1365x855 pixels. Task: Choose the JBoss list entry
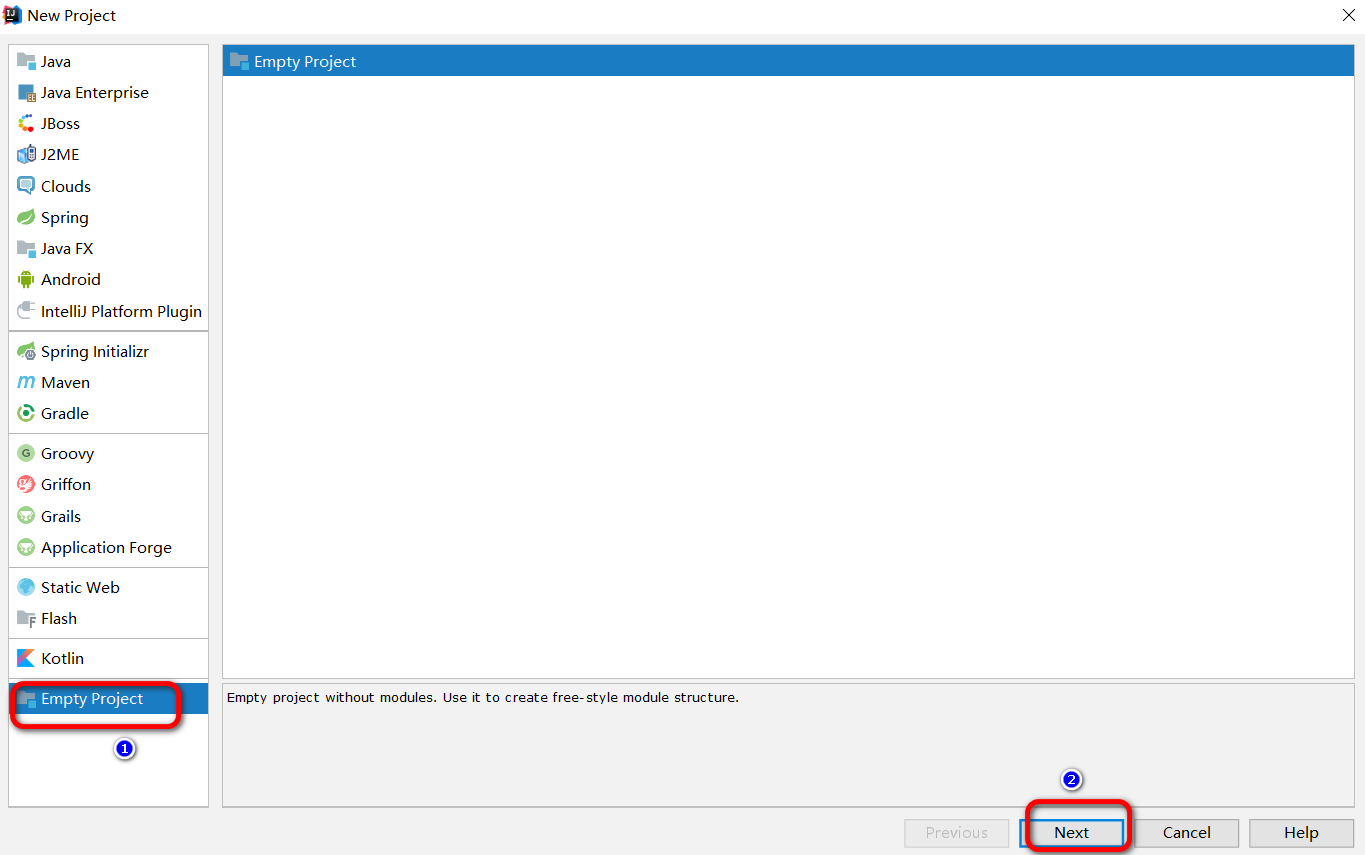point(108,123)
